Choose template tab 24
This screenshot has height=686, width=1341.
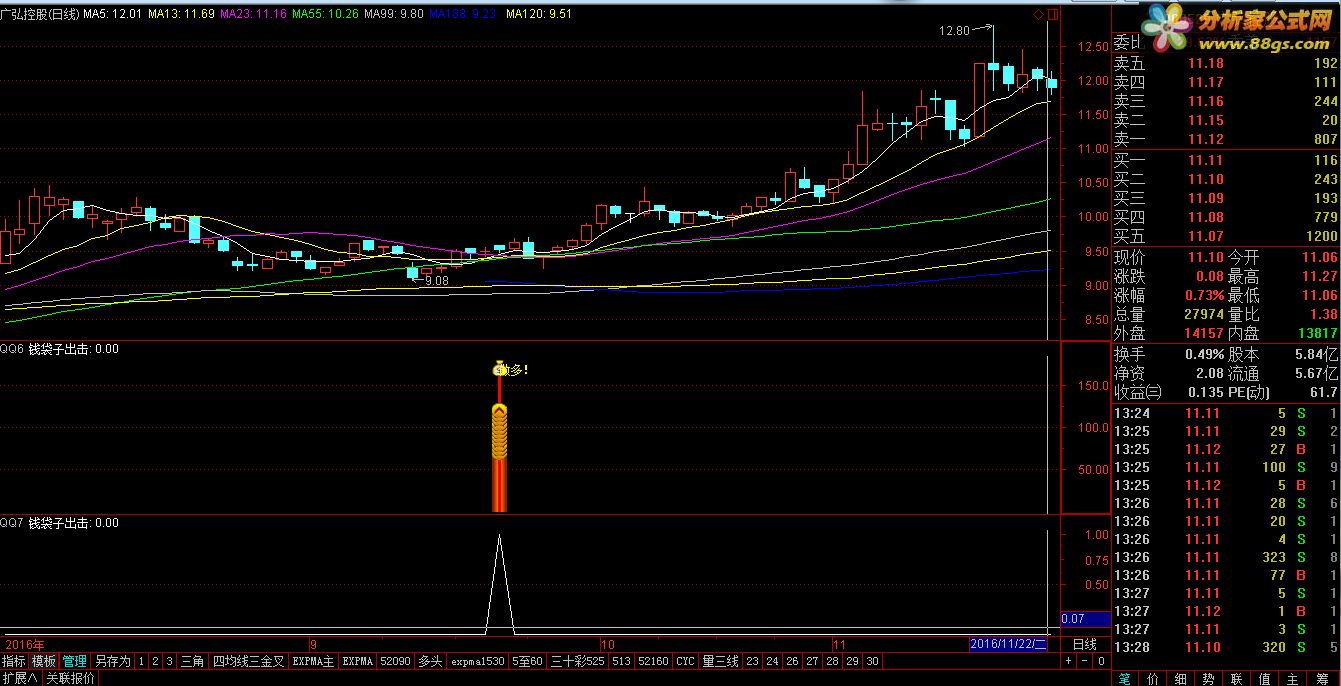772,661
